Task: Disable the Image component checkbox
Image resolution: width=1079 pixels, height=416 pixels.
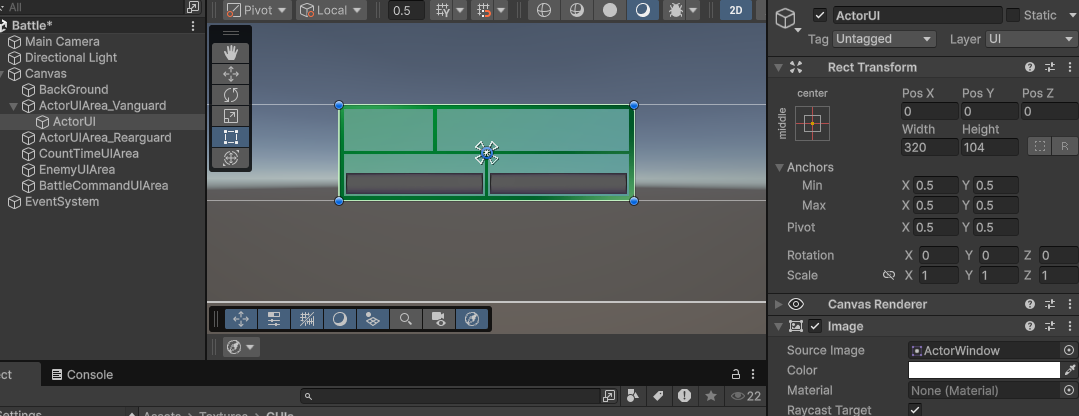Action: coord(815,326)
